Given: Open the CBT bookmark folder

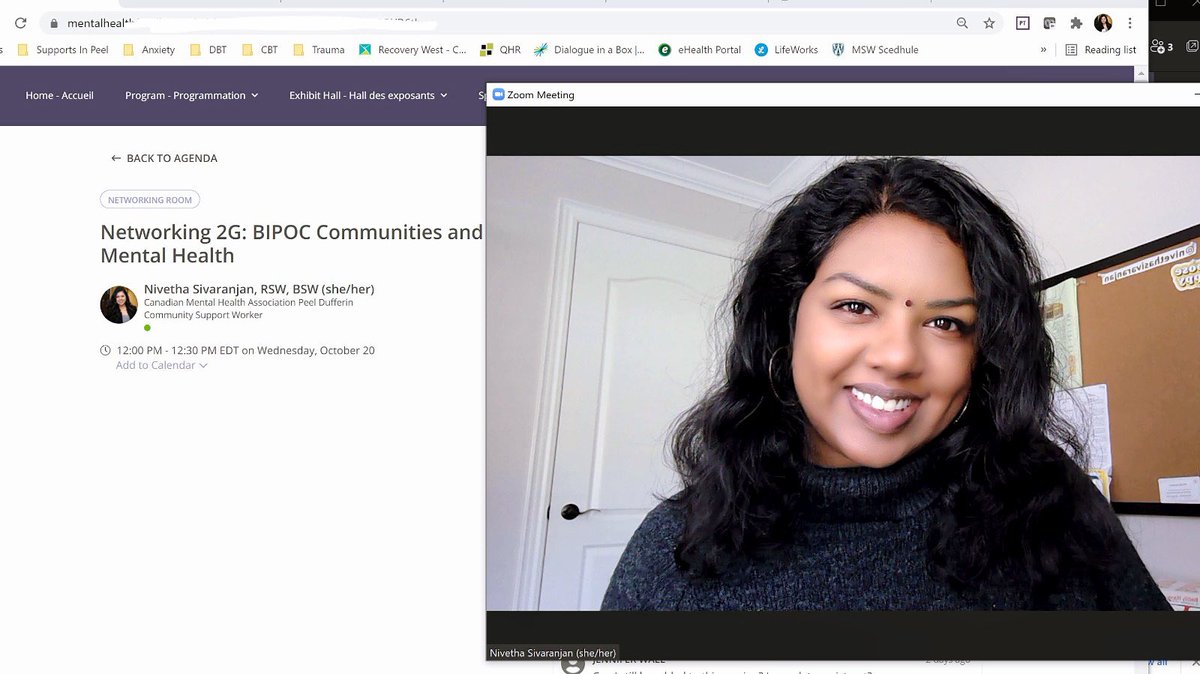Looking at the screenshot, I should point(260,50).
